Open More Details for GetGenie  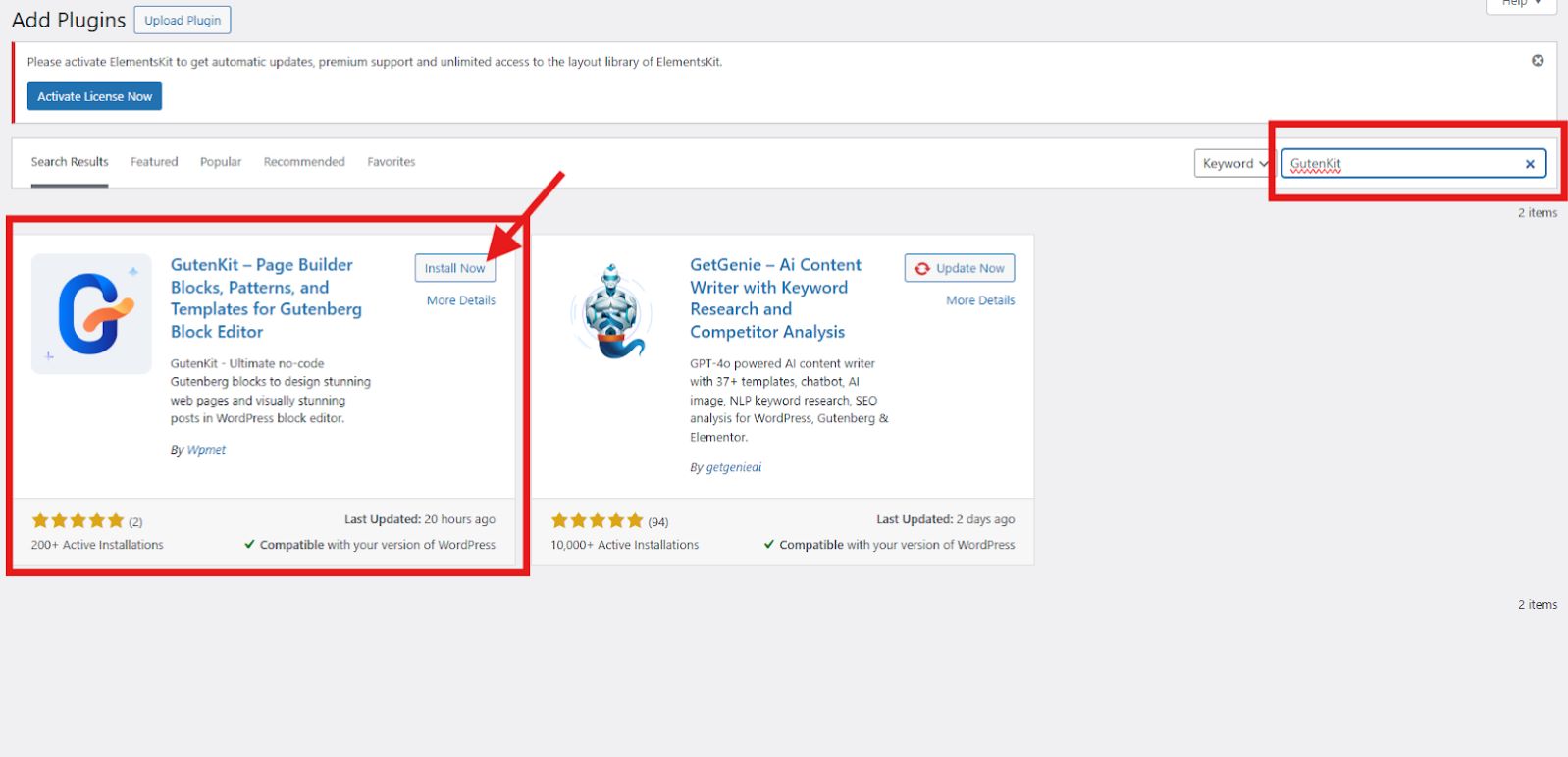pos(980,300)
